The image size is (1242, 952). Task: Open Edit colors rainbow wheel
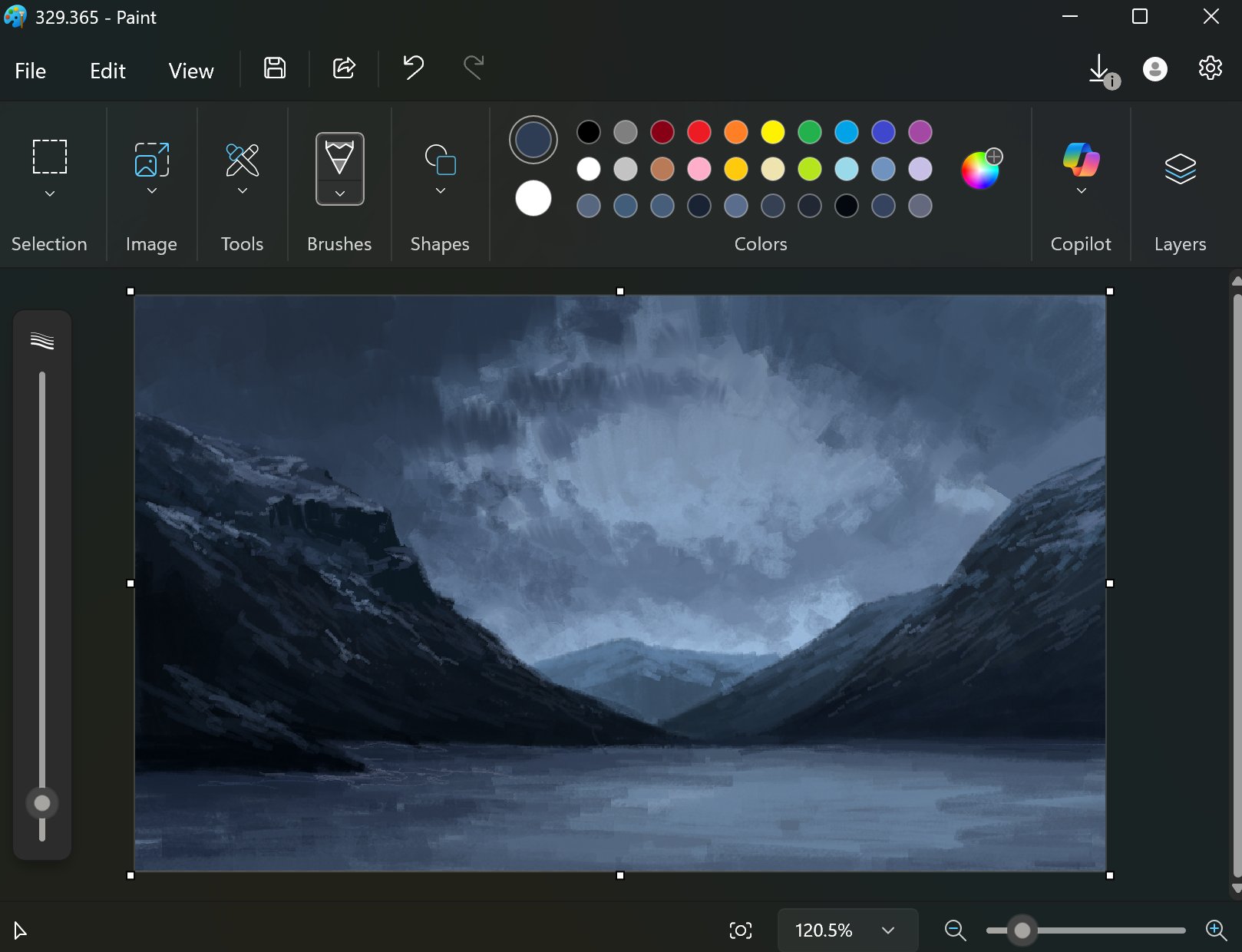coord(982,169)
